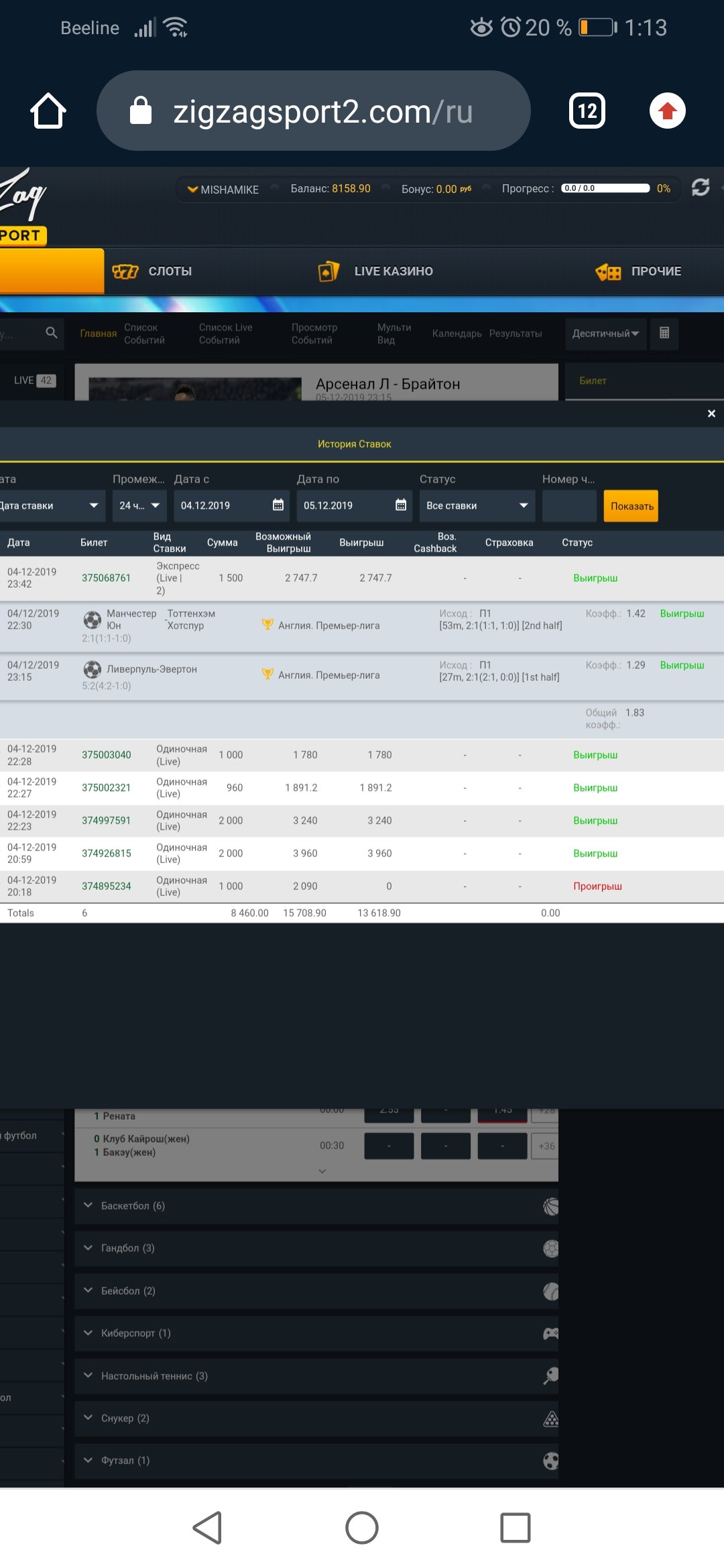Image resolution: width=724 pixels, height=1568 pixels.
Task: Open calendar picker for Дата с field
Action: tap(278, 505)
